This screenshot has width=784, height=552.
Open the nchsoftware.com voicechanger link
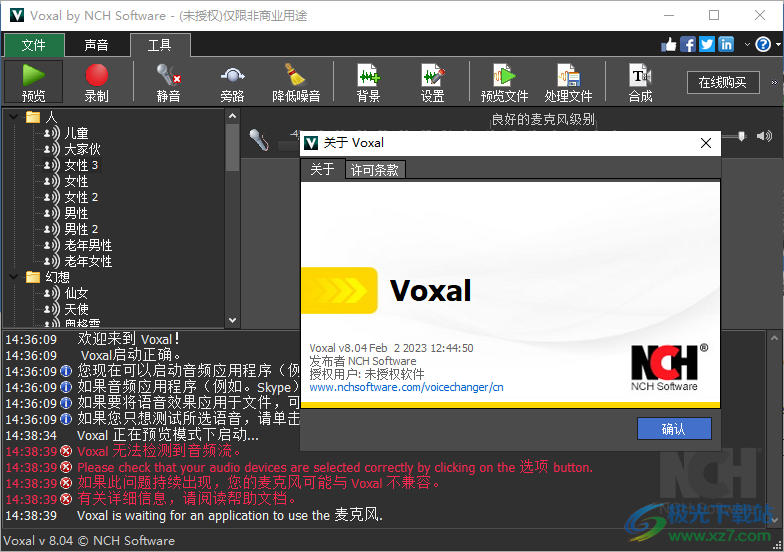[406, 387]
